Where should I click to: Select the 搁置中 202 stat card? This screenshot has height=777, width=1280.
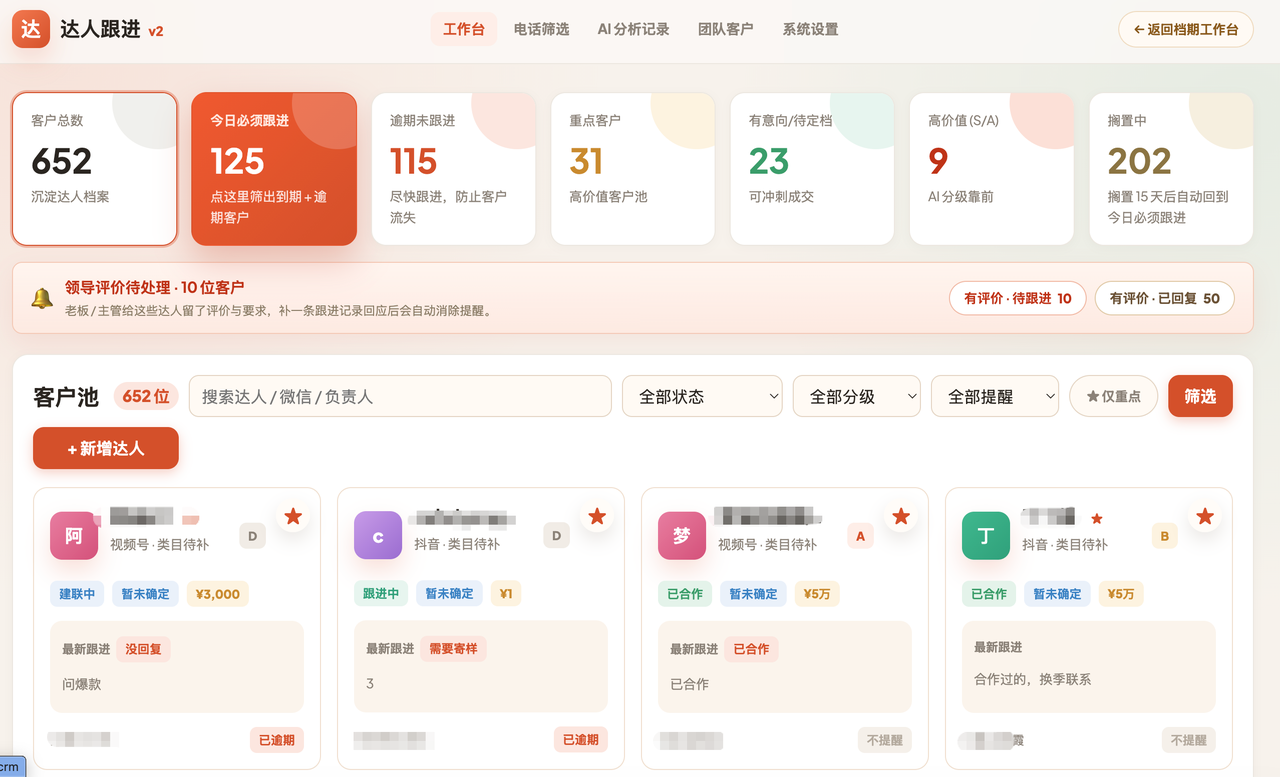click(1171, 169)
